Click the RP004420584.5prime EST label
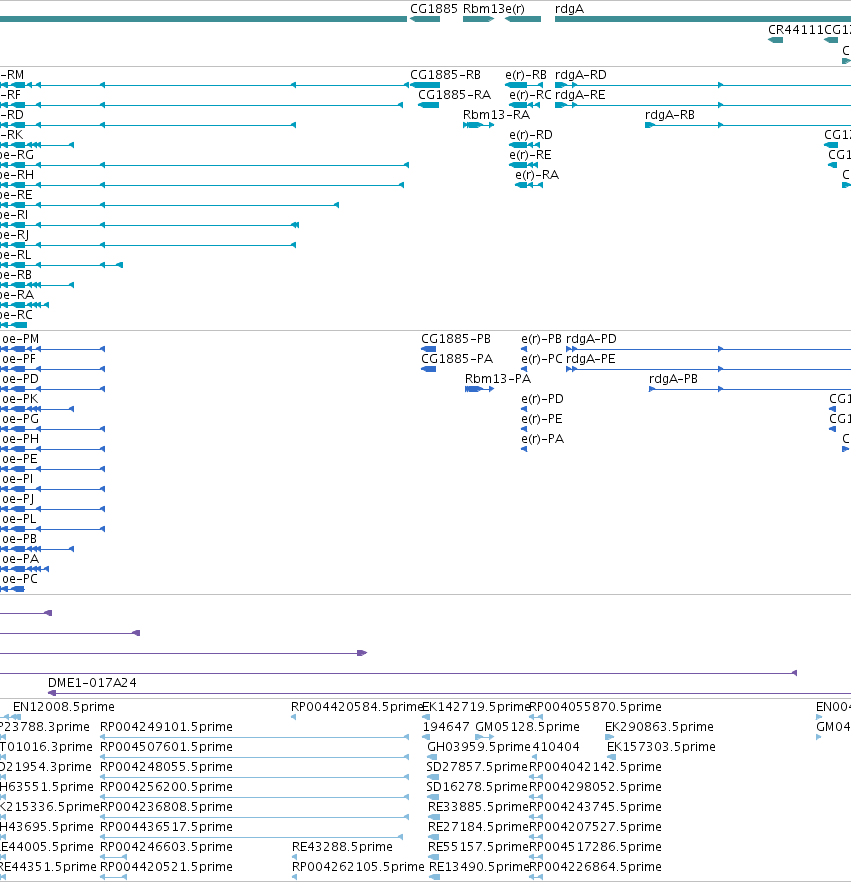851x882 pixels. (x=357, y=706)
